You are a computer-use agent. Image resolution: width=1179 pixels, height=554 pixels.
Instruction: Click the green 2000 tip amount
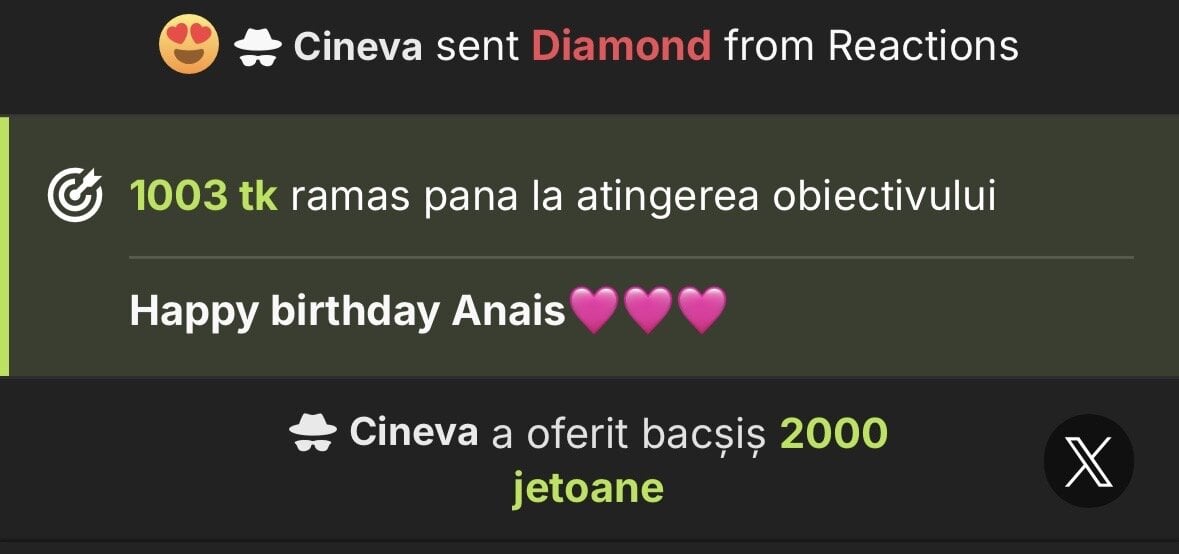pos(833,433)
